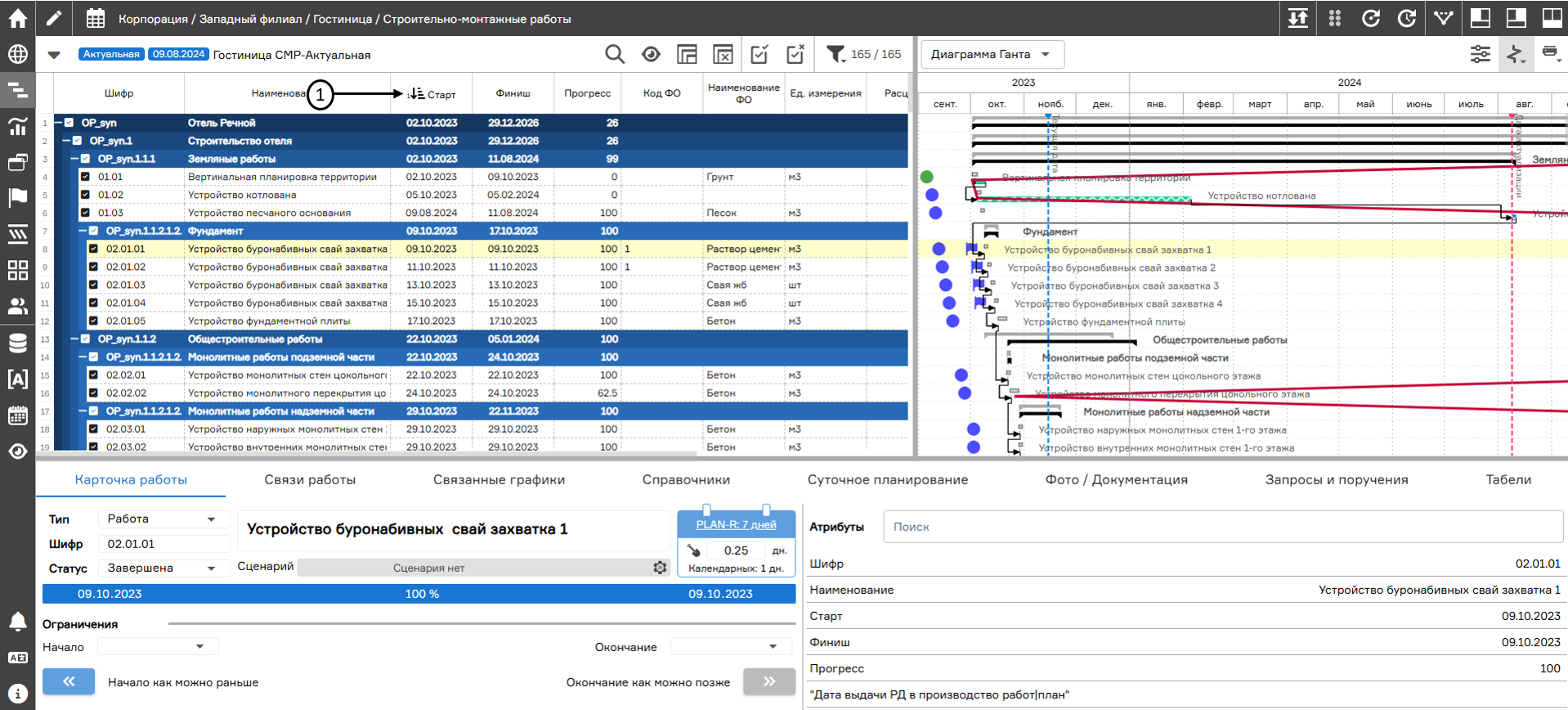The width and height of the screenshot is (1568, 710).
Task: Click the printer icon above the Gantt chart
Action: tap(1550, 52)
